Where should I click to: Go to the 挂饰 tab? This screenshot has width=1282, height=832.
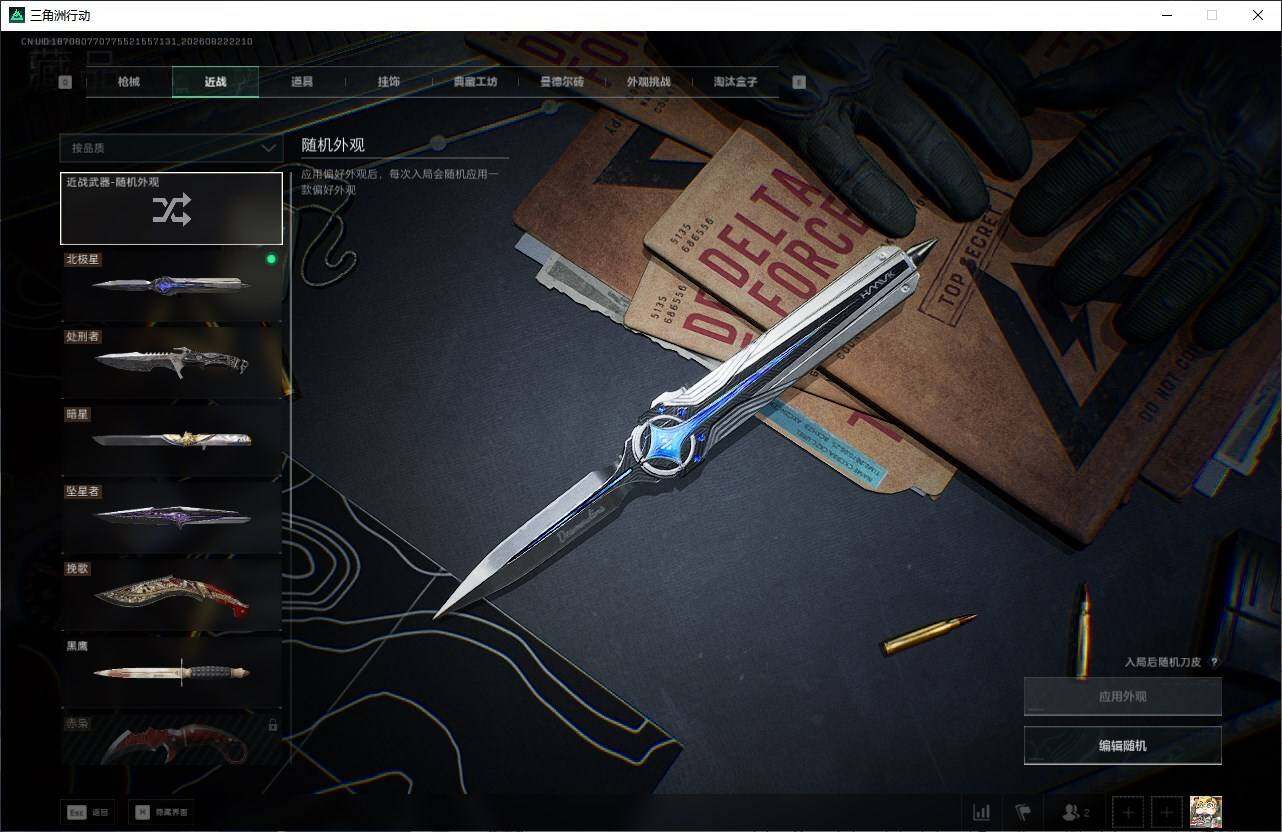388,82
